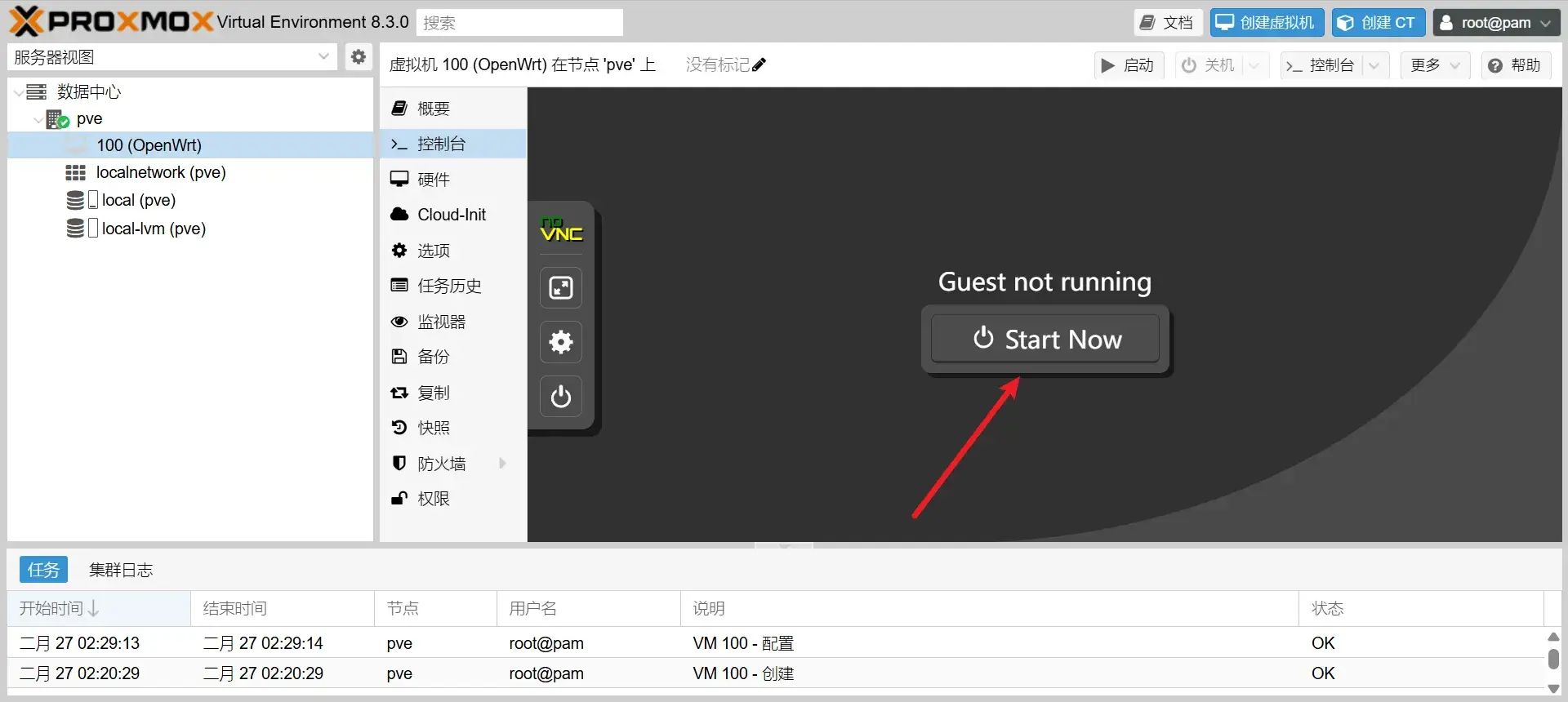Click the noVNC fullscreen icon
1568x702 pixels.
561,287
